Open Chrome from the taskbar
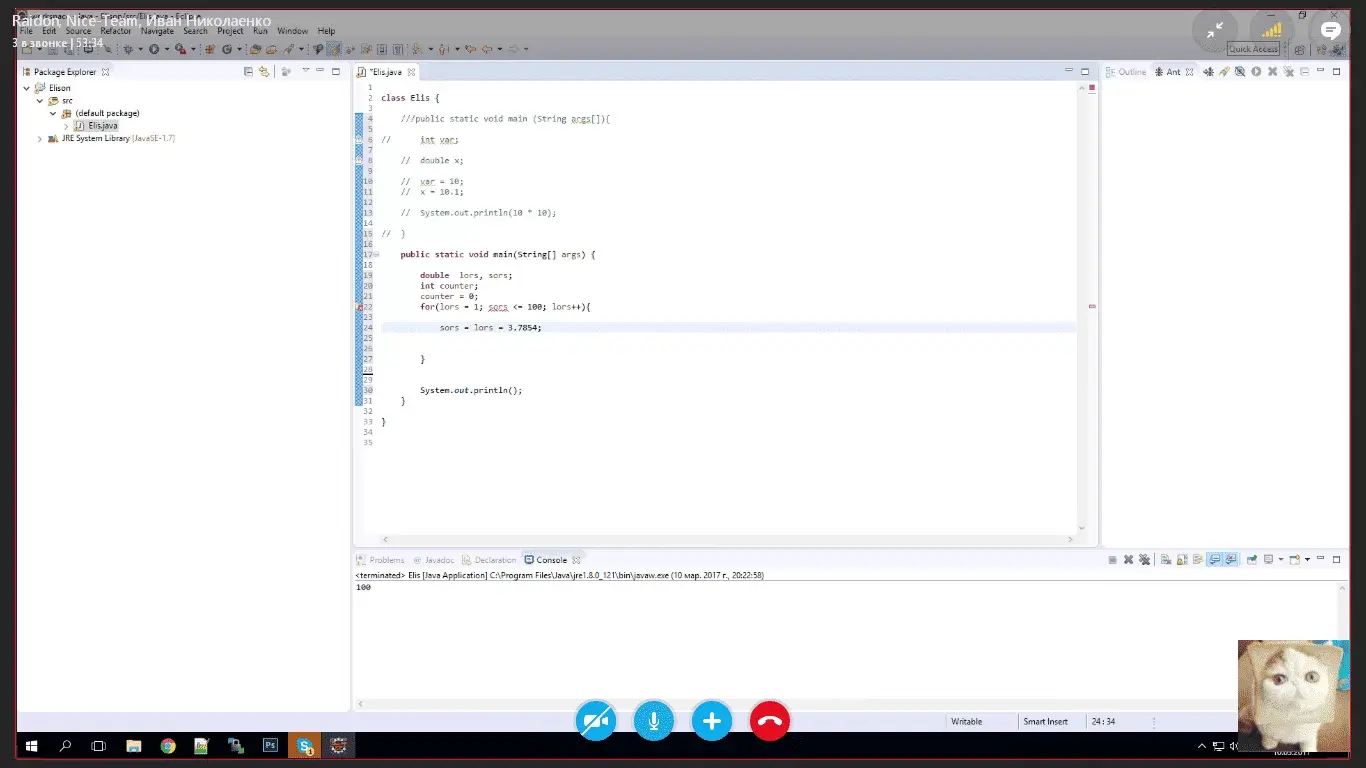Viewport: 1366px width, 768px height. (168, 746)
